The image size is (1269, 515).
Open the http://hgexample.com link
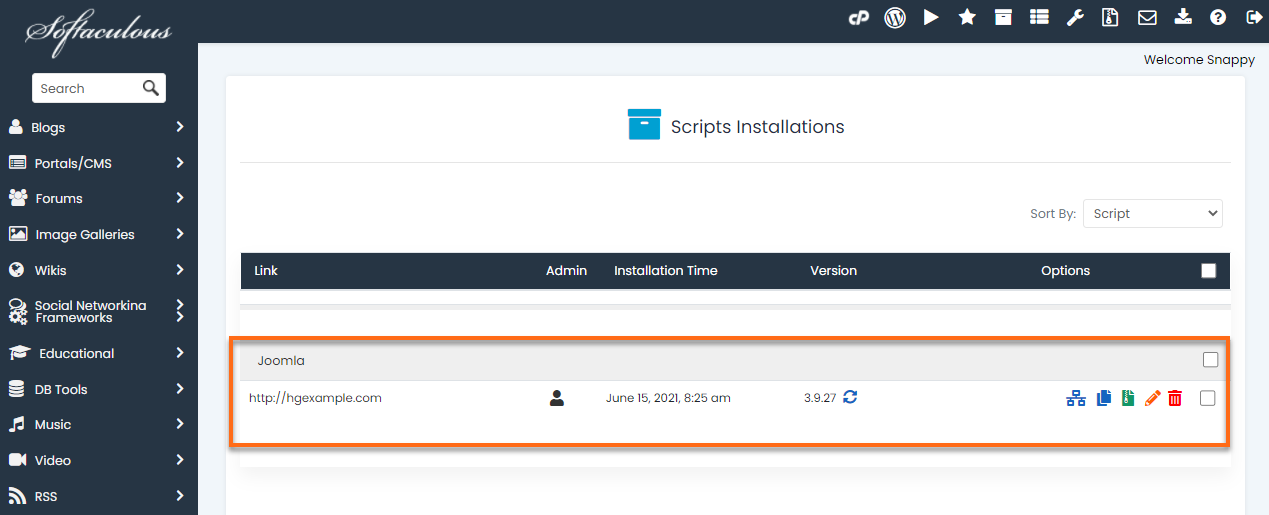point(315,398)
